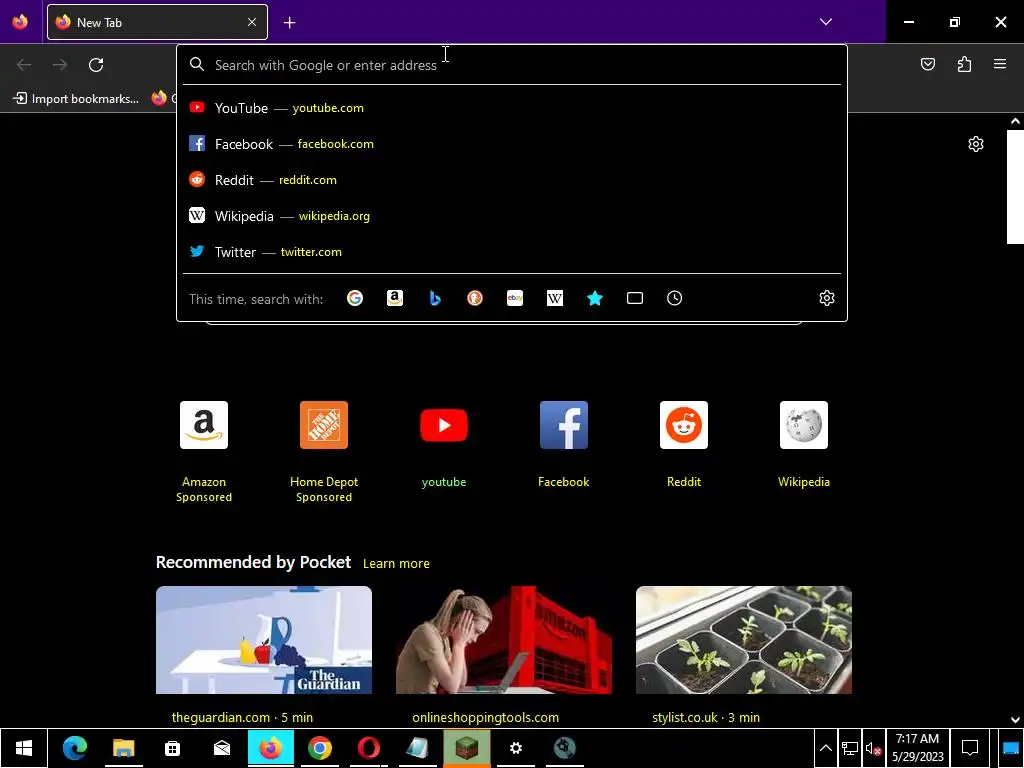This screenshot has width=1024, height=768.
Task: Click the page scroll up arrow
Action: click(x=1015, y=121)
